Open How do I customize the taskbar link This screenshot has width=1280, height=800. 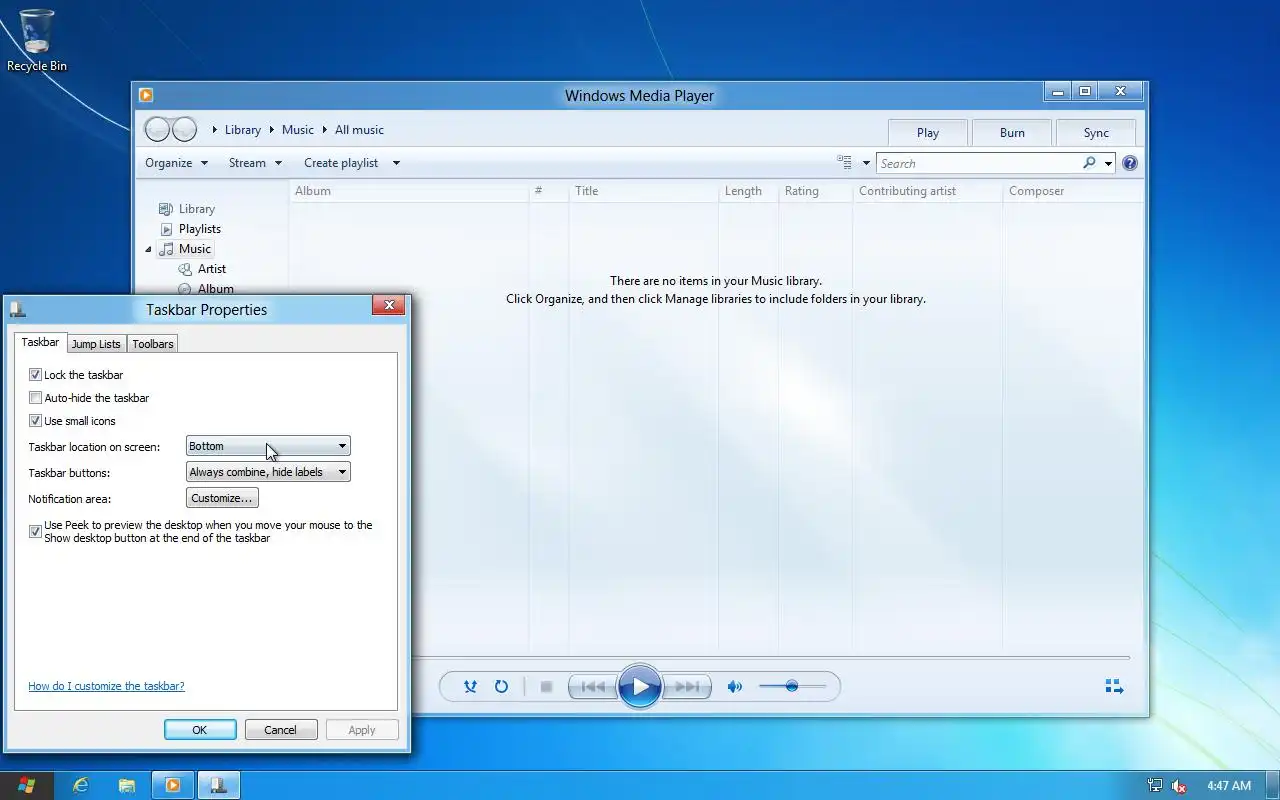click(106, 686)
